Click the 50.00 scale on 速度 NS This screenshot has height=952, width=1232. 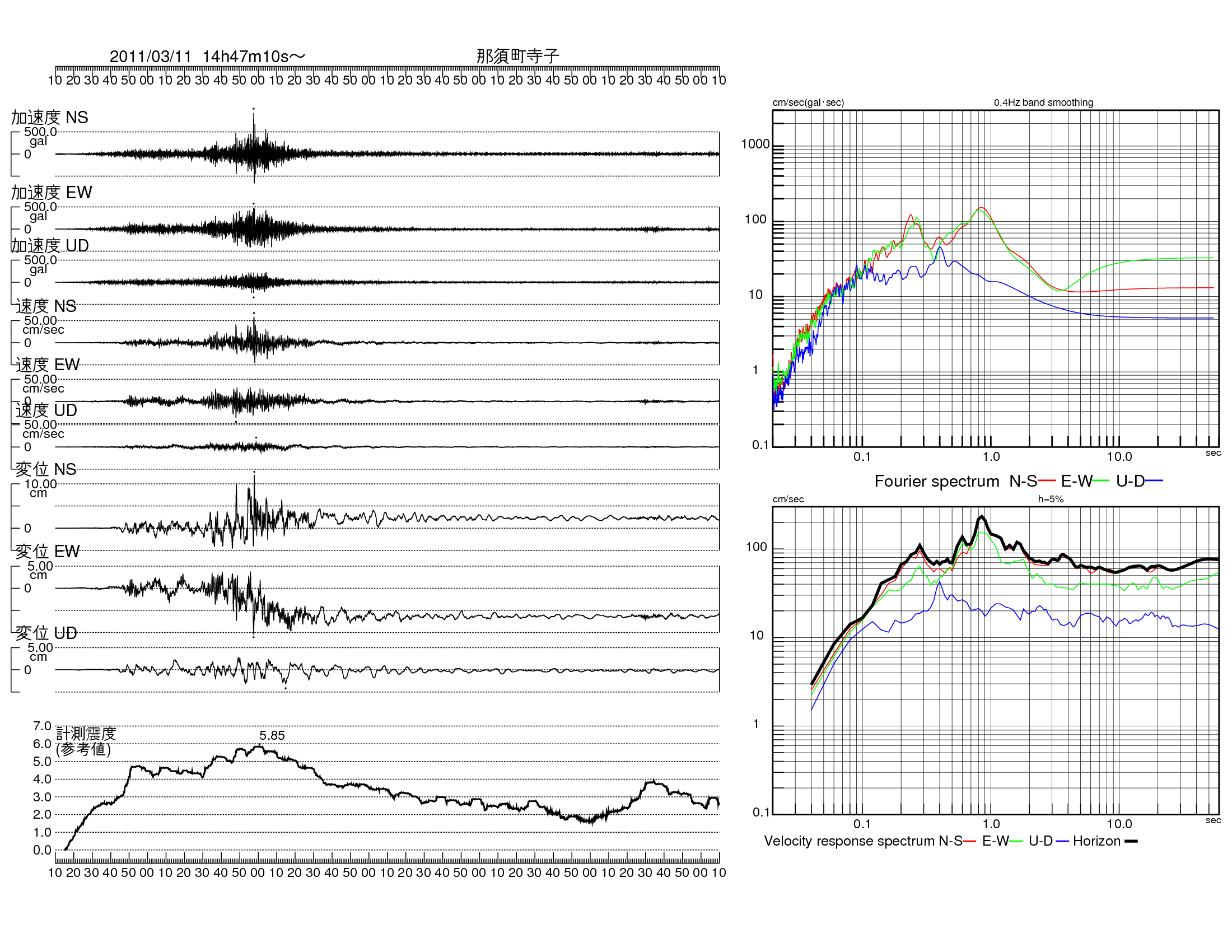point(41,320)
